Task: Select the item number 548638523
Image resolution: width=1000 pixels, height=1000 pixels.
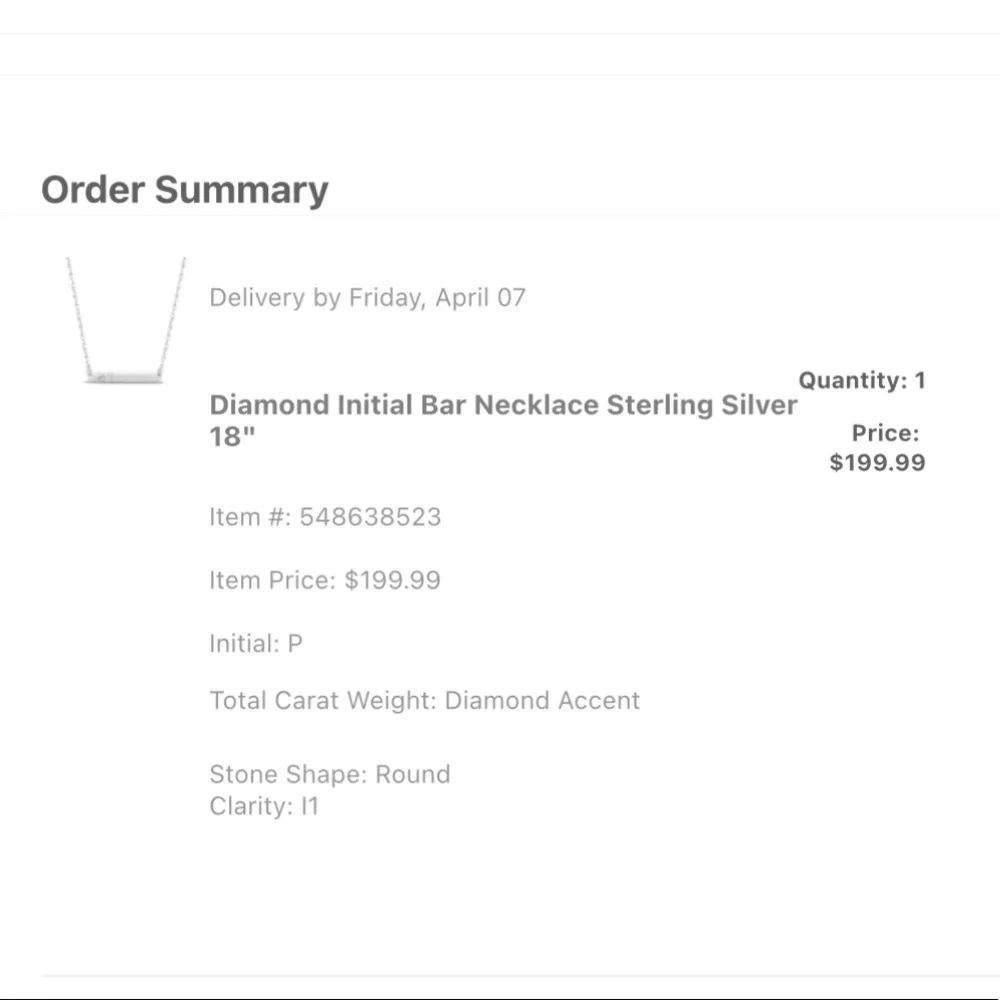Action: pyautogui.click(x=370, y=518)
